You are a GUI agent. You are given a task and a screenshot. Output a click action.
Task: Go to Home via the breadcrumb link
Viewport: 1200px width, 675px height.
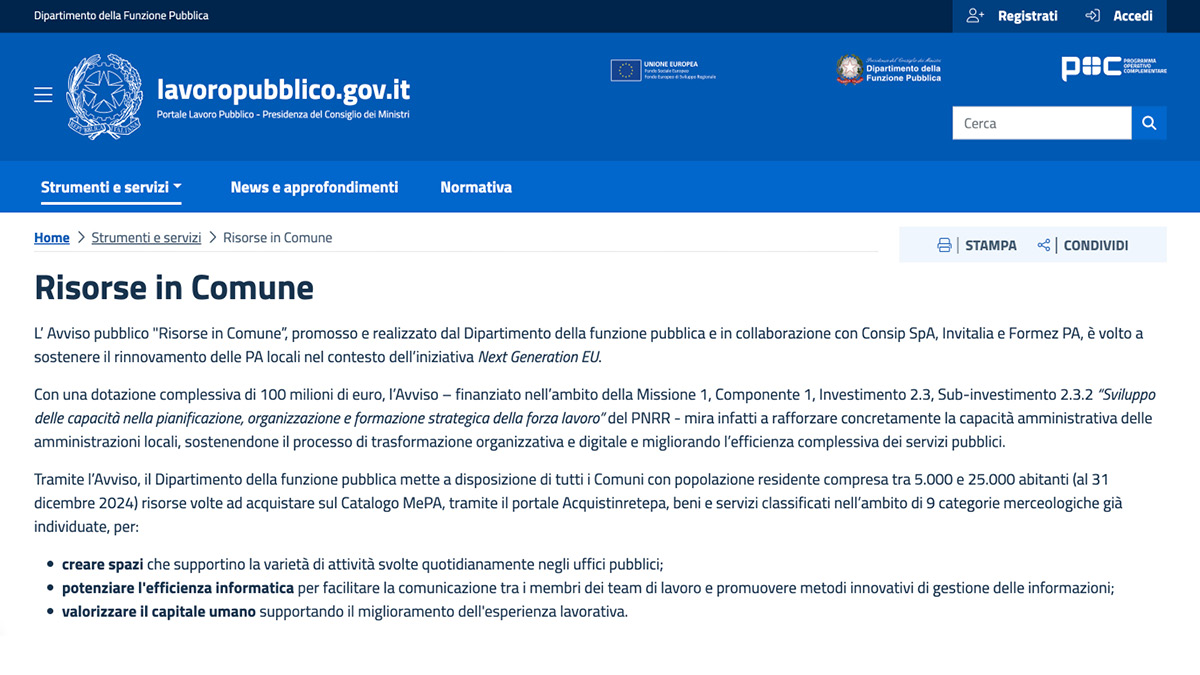(x=52, y=237)
